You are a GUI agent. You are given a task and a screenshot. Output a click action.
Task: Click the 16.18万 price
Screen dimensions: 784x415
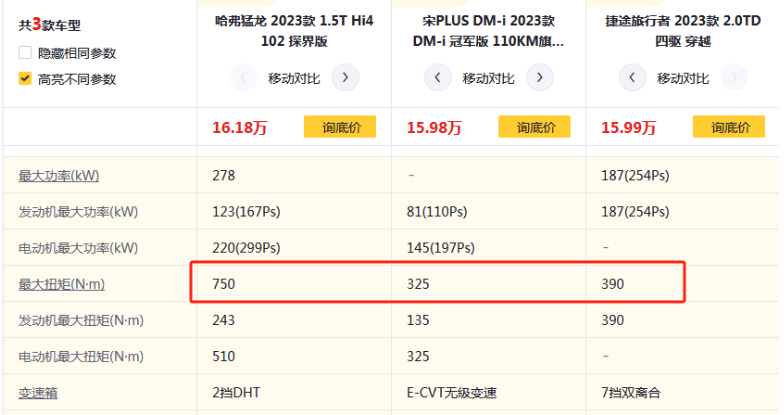(240, 128)
